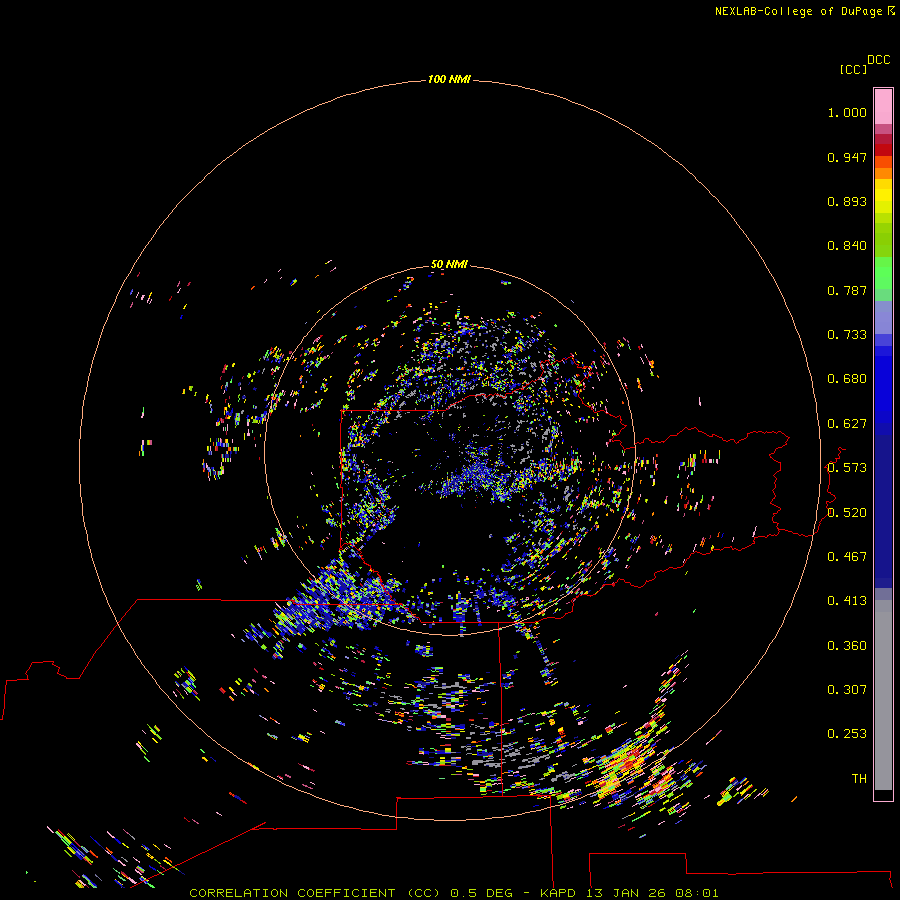Click the "[CC]" legend unit label
This screenshot has height=900, width=900.
(x=853, y=69)
